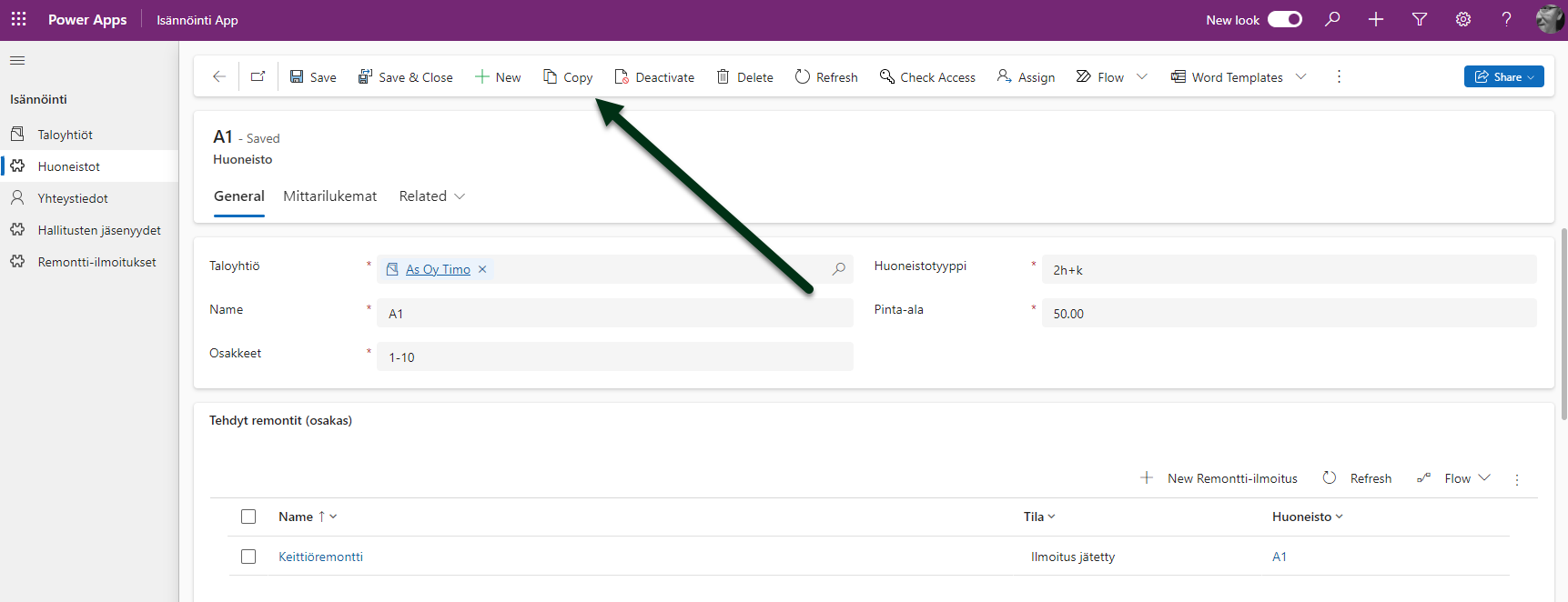Click the search magnifier in header
This screenshot has width=1568, height=602.
1332,19
